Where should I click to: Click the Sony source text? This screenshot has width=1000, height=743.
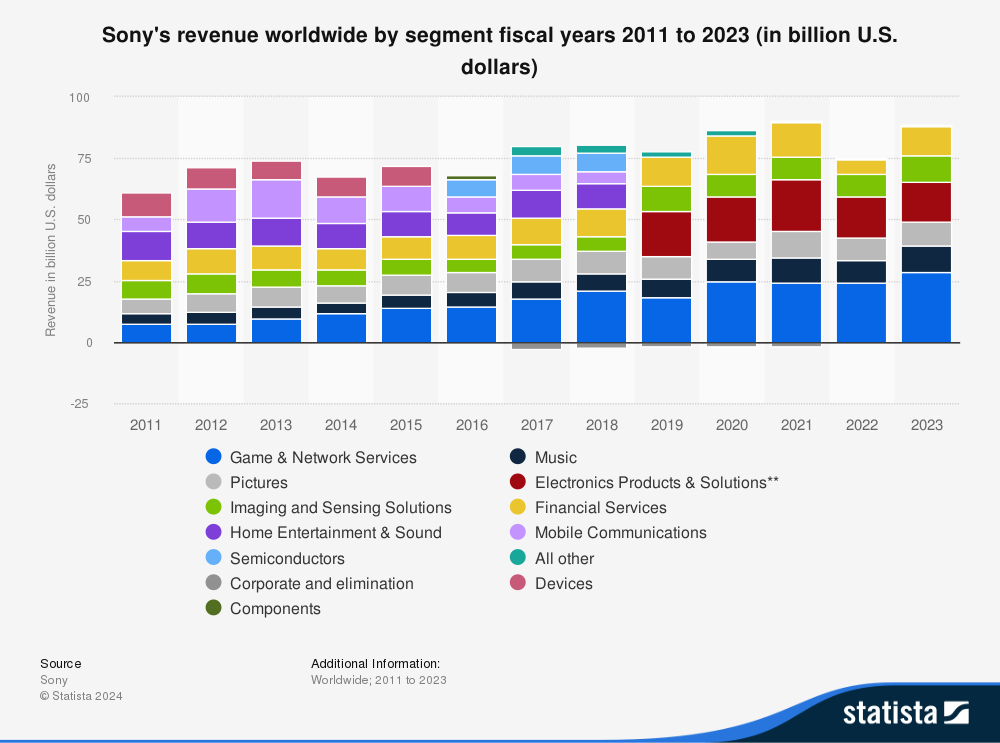coord(54,680)
